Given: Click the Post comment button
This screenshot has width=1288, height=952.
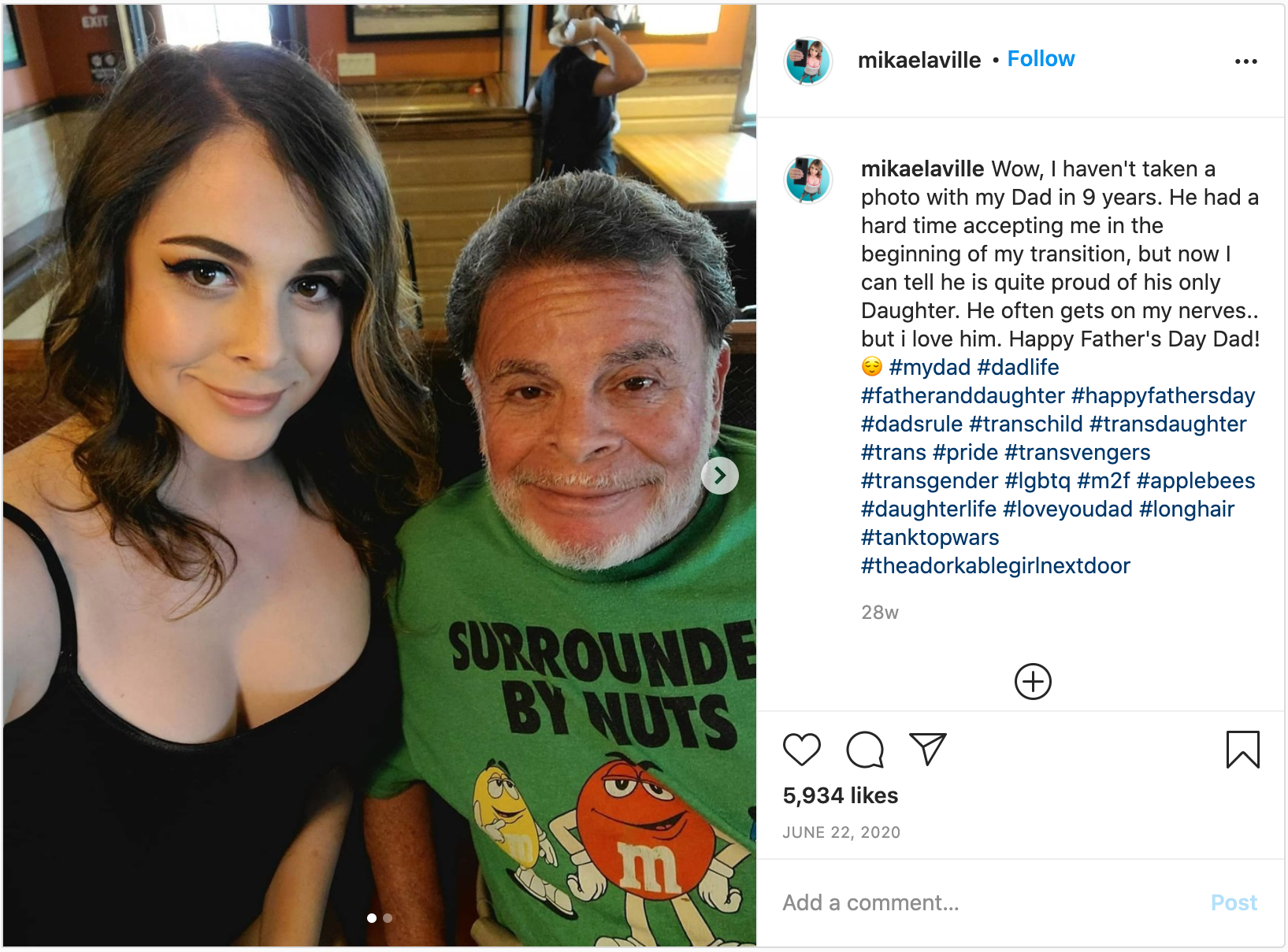Looking at the screenshot, I should coord(1234,902).
